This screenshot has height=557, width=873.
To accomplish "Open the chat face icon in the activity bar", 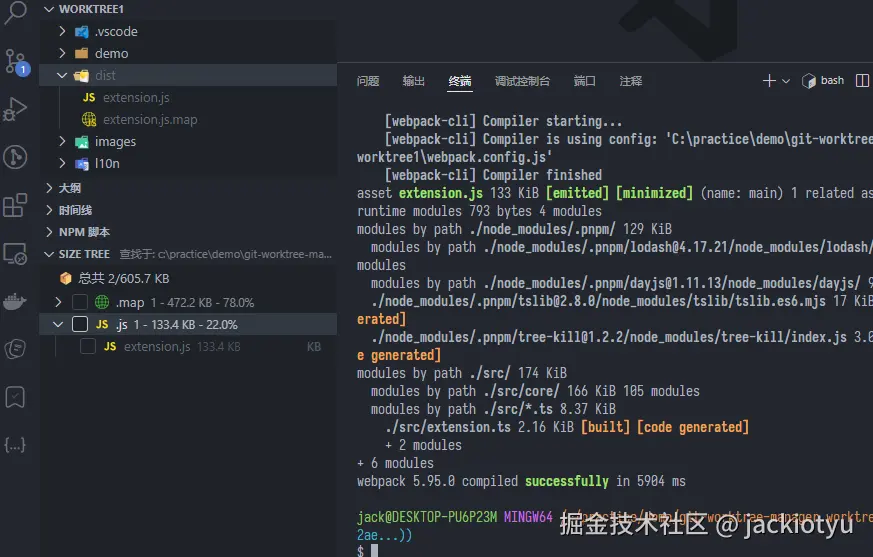I will point(15,349).
